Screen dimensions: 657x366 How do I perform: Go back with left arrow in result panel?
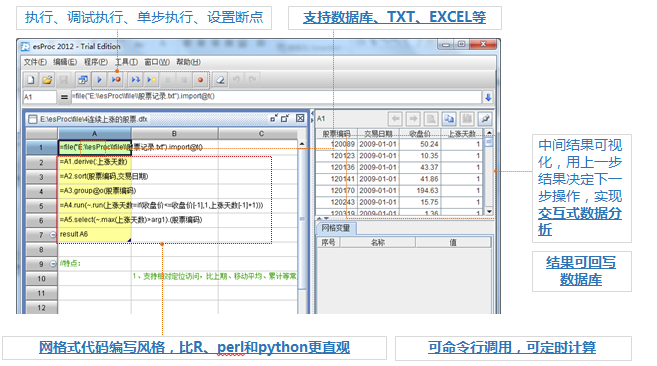(396, 119)
